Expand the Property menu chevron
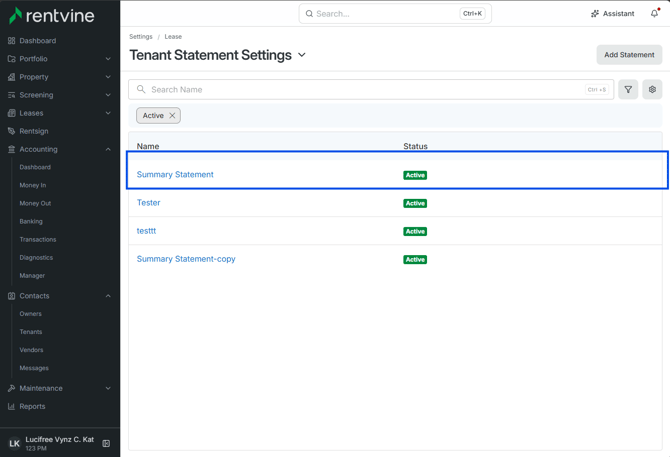The height and width of the screenshot is (457, 670). coord(108,77)
